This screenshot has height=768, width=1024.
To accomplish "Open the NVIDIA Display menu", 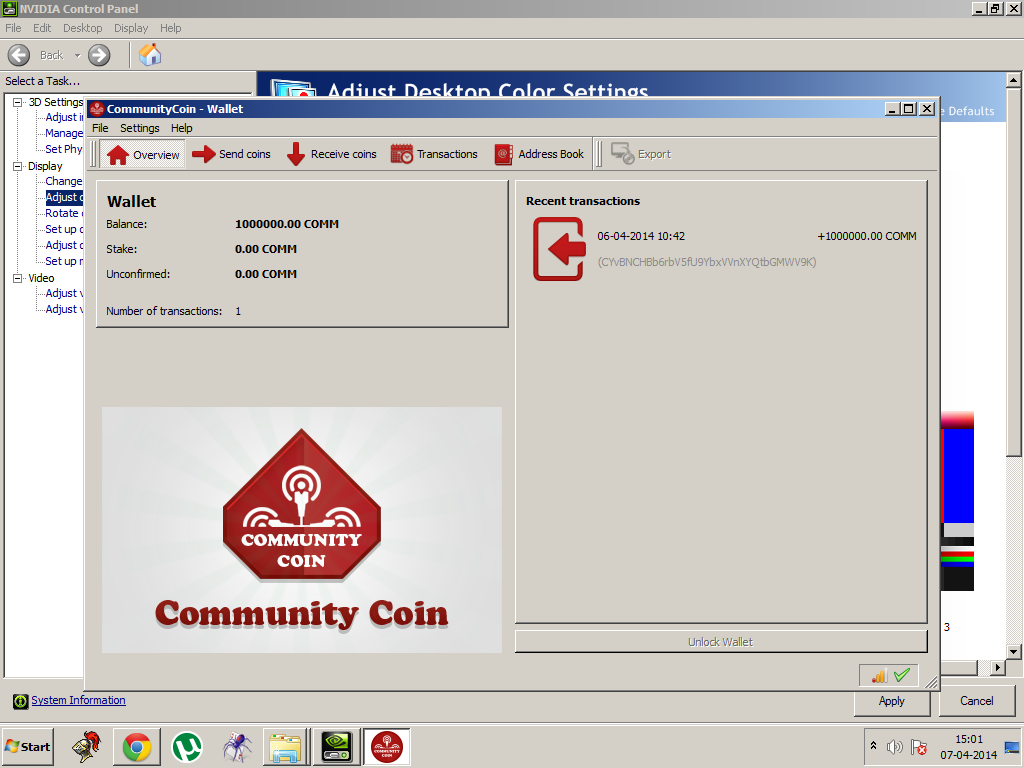I will [x=131, y=28].
